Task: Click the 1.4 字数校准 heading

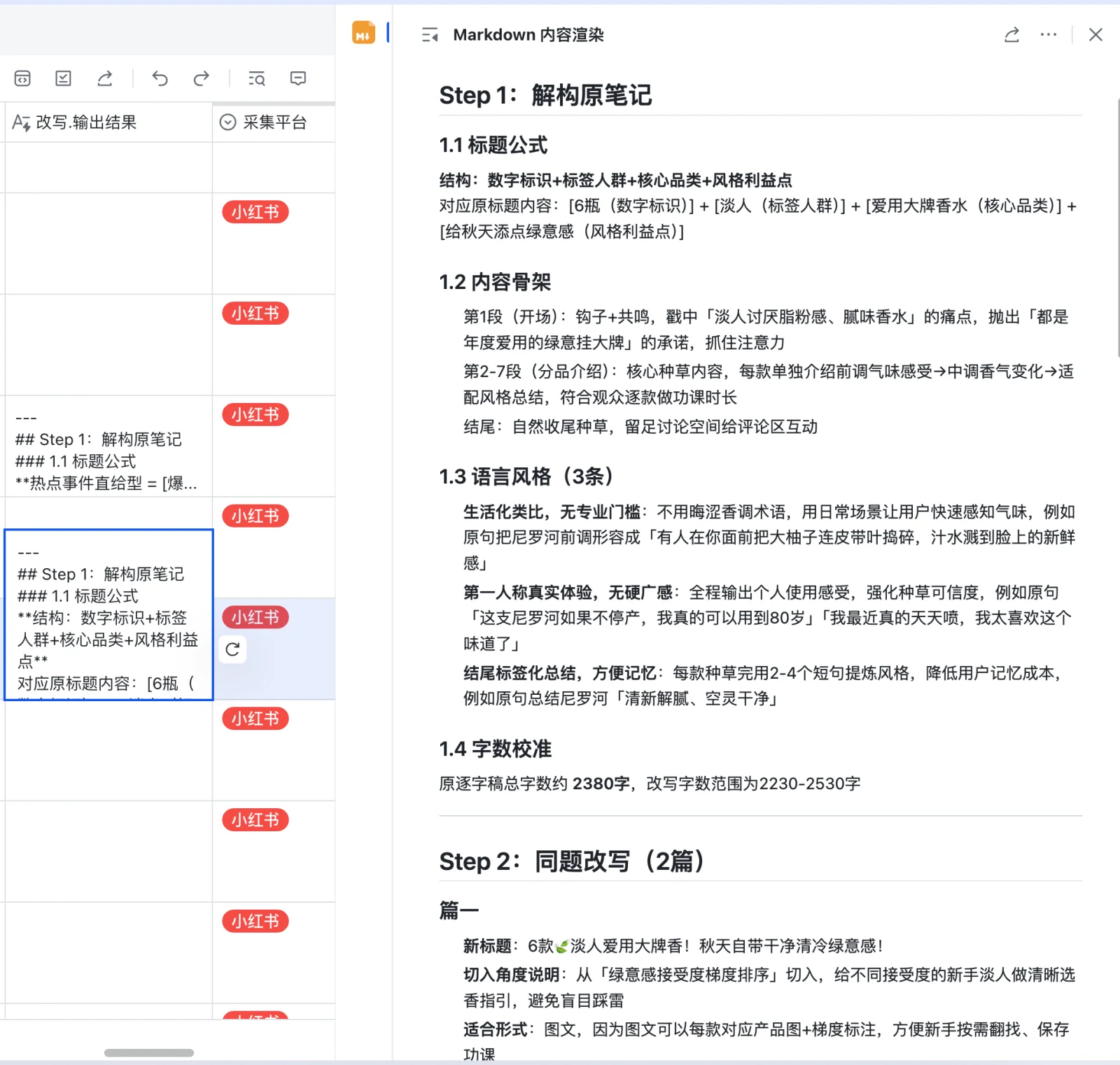Action: tap(495, 749)
